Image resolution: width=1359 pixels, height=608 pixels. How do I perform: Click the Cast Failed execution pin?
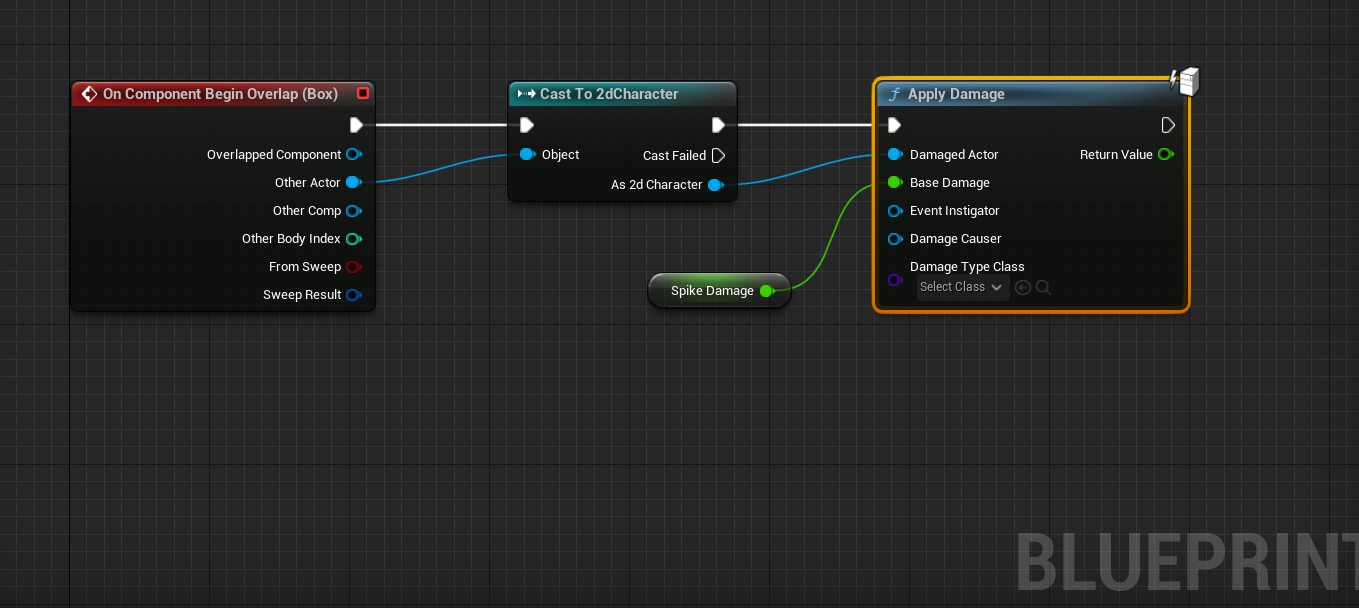[717, 156]
